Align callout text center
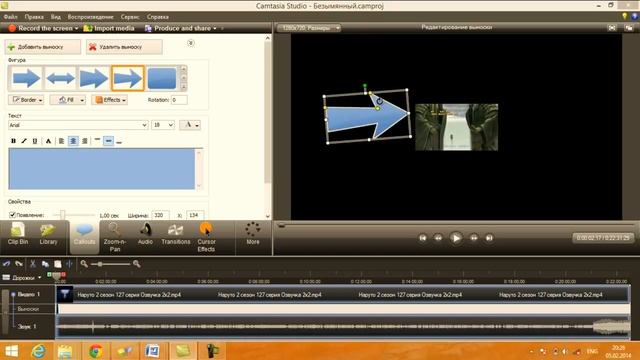The image size is (640, 360). pos(73,141)
